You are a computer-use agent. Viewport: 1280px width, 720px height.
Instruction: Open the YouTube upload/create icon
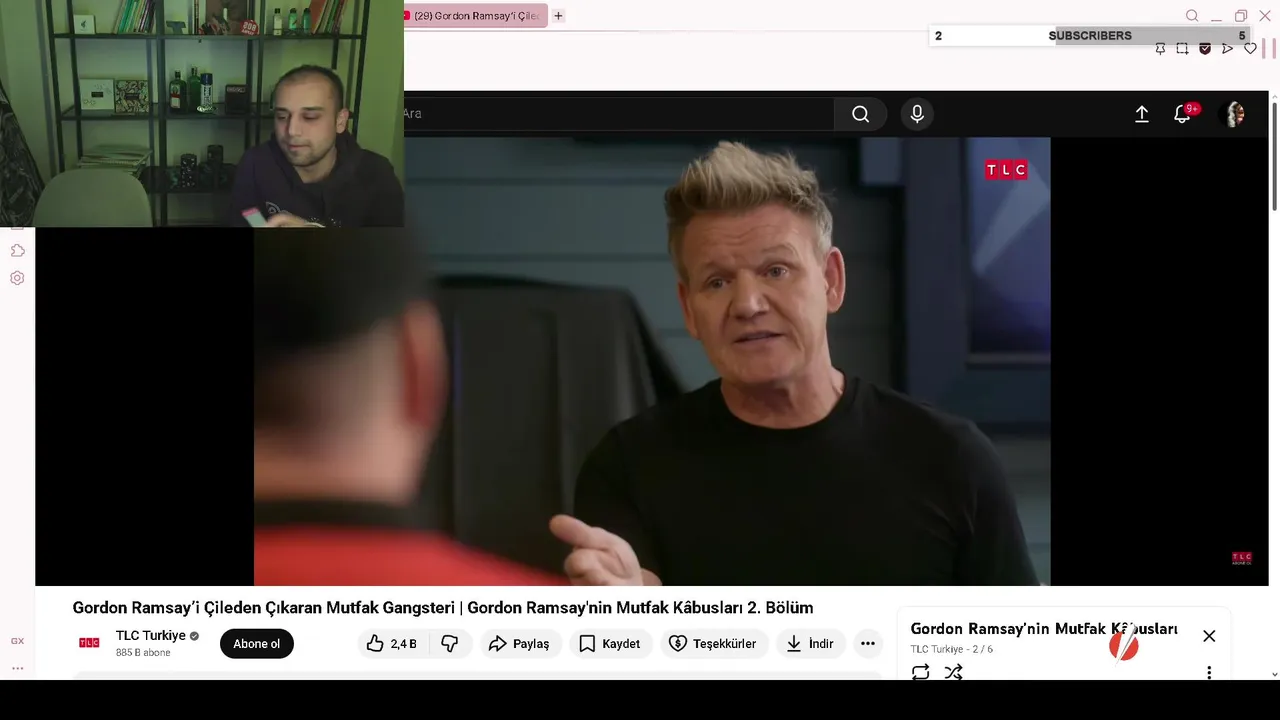[1141, 114]
